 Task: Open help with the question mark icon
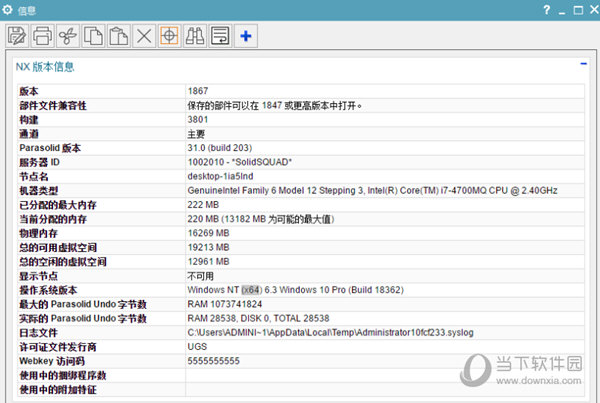547,10
